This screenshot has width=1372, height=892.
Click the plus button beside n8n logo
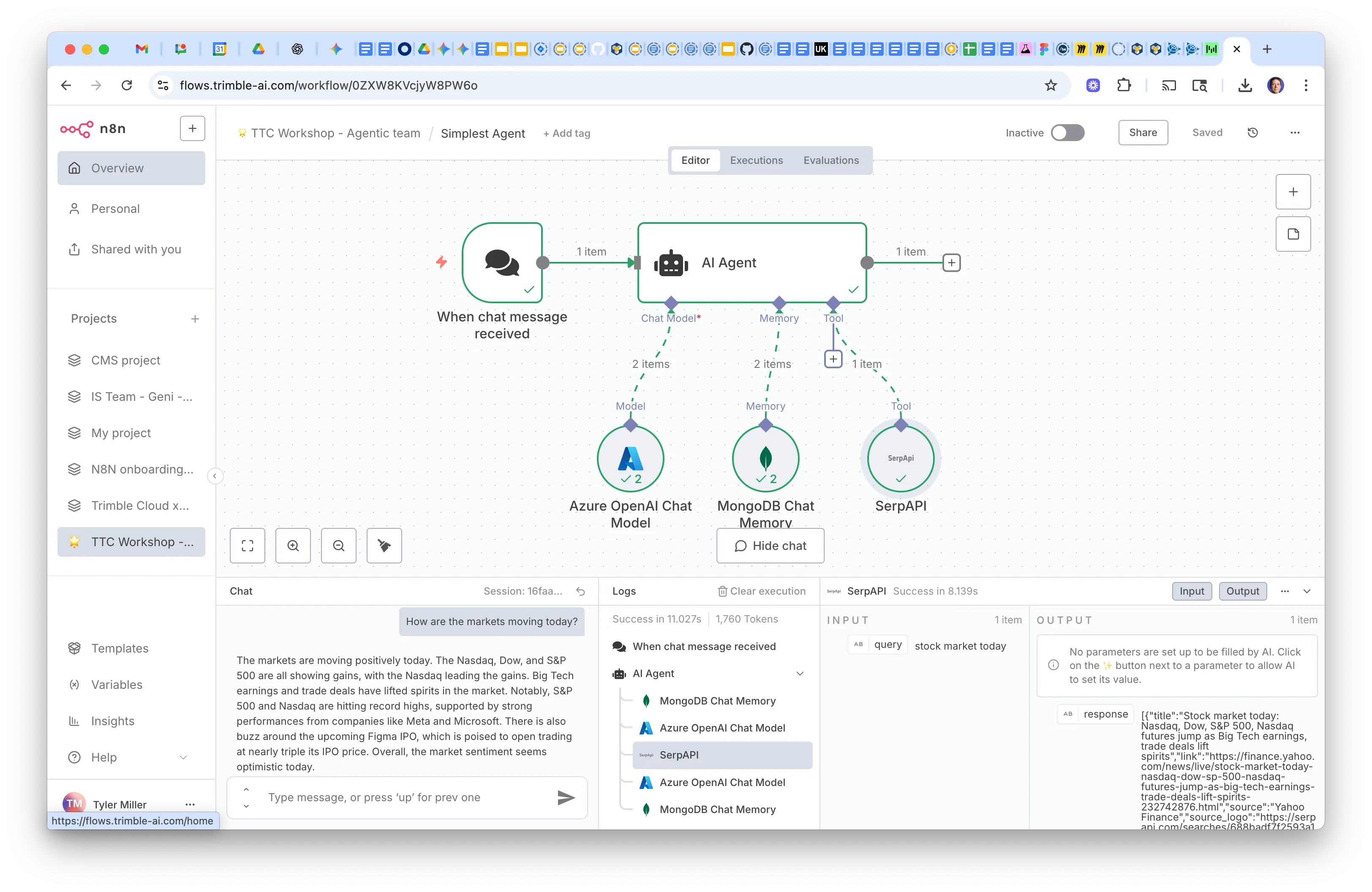click(193, 128)
